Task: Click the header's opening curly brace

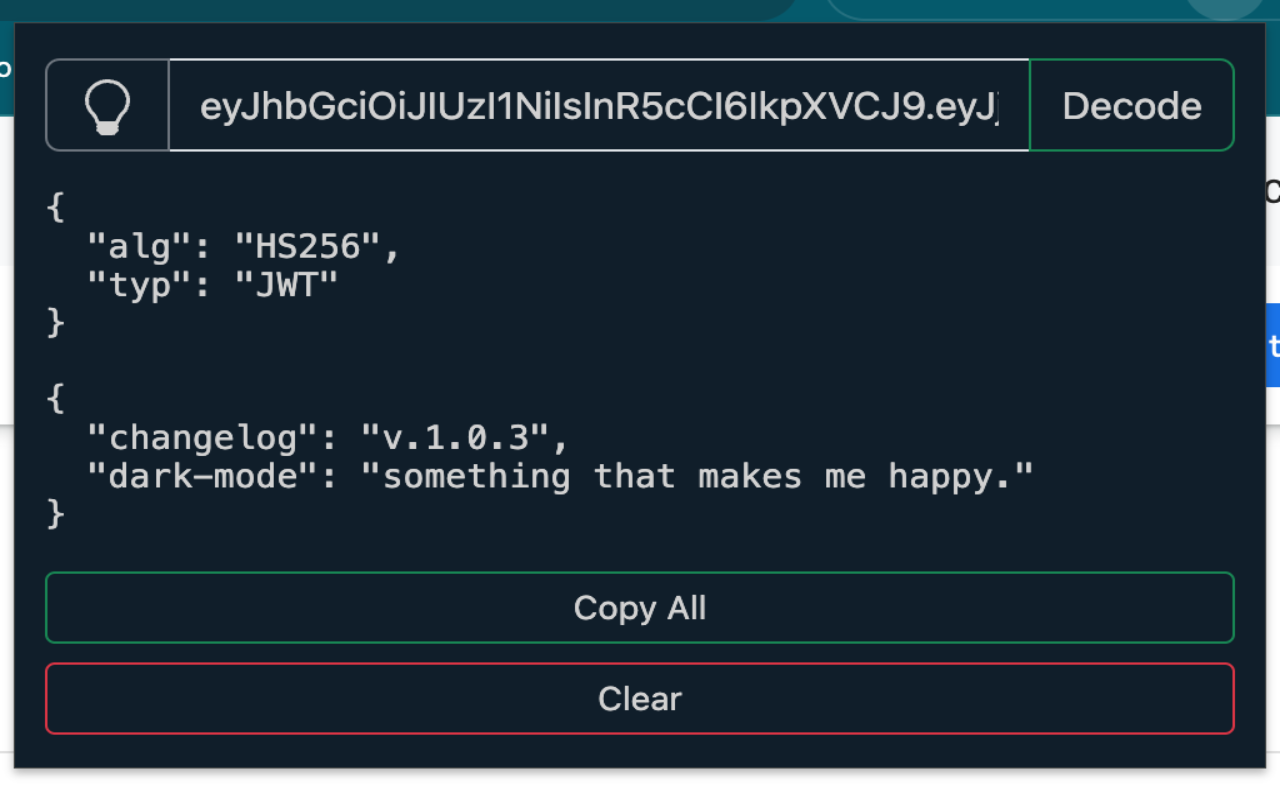Action: [x=55, y=208]
